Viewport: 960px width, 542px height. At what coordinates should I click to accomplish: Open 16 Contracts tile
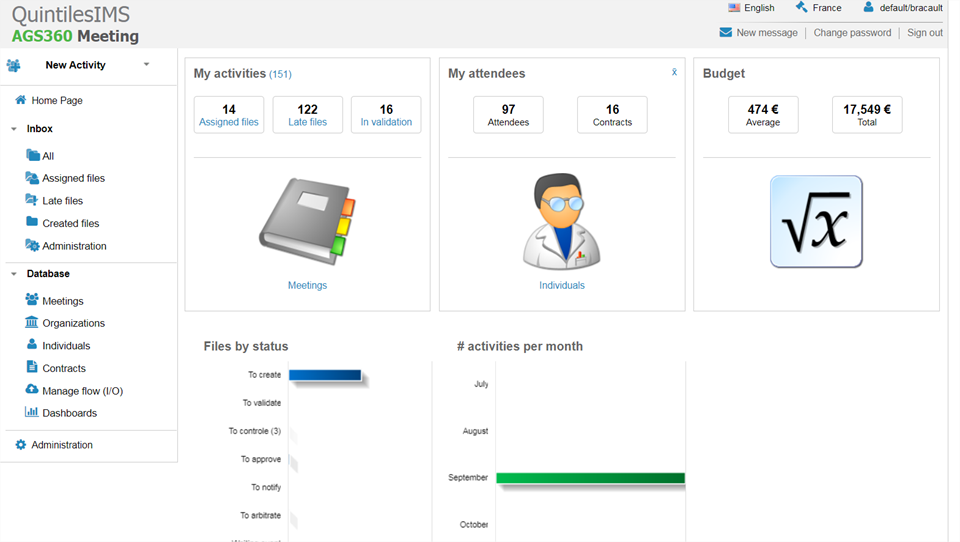pos(612,115)
